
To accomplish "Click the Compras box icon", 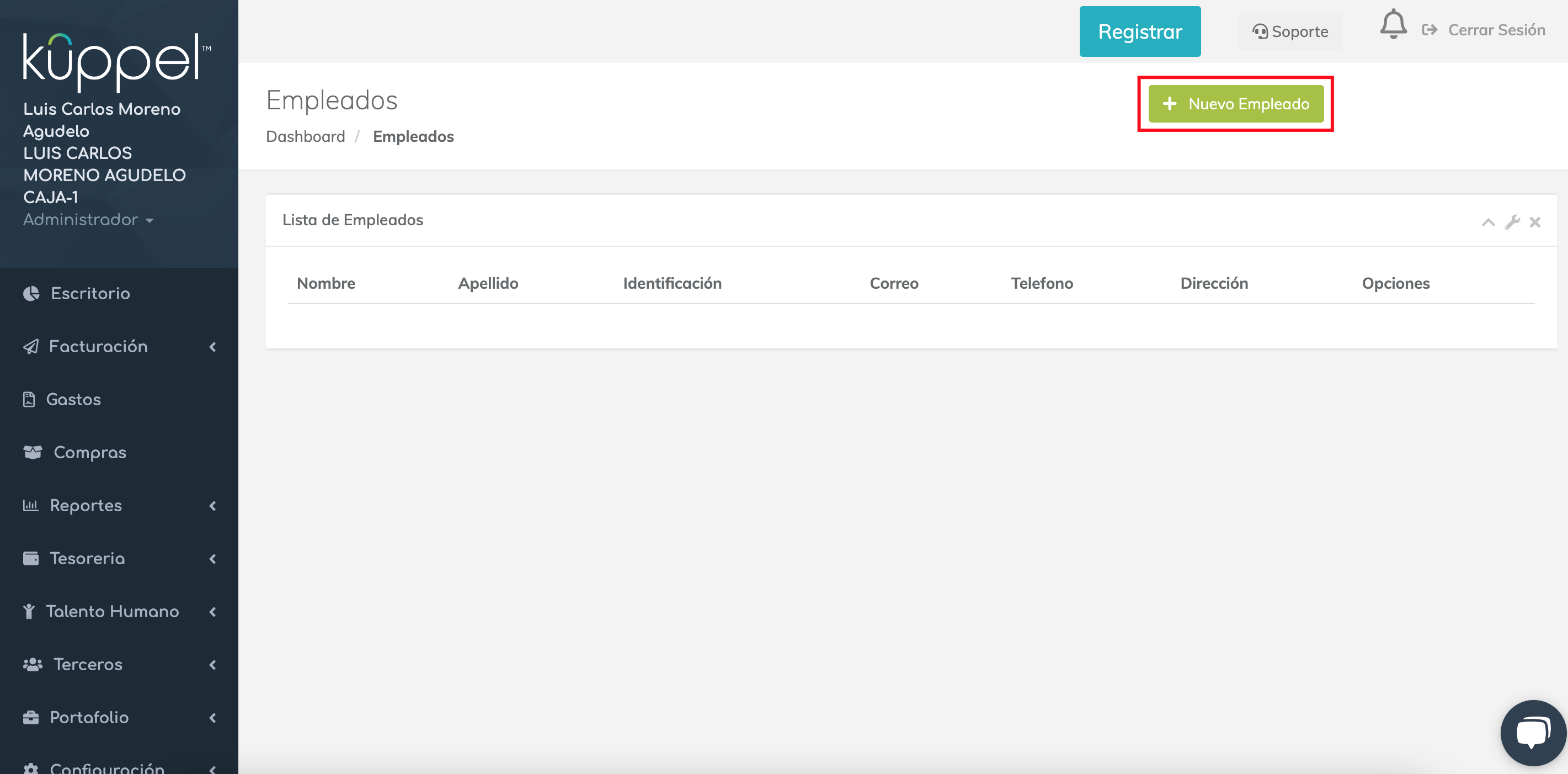I will click(33, 453).
